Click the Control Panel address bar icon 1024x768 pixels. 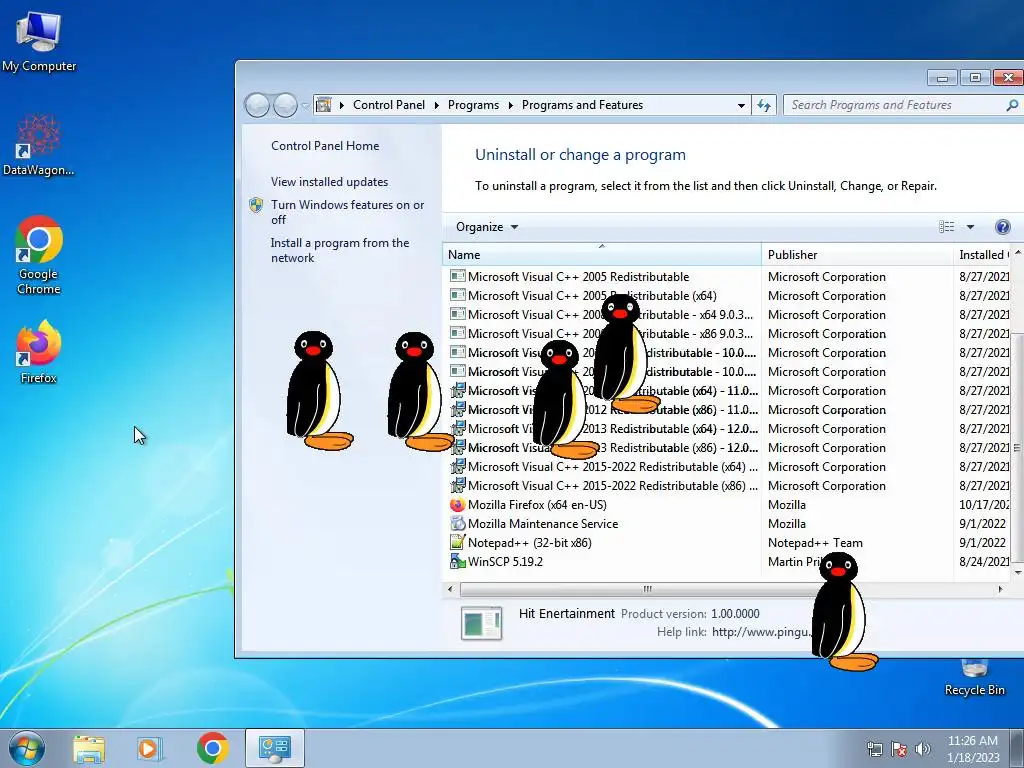click(x=324, y=105)
